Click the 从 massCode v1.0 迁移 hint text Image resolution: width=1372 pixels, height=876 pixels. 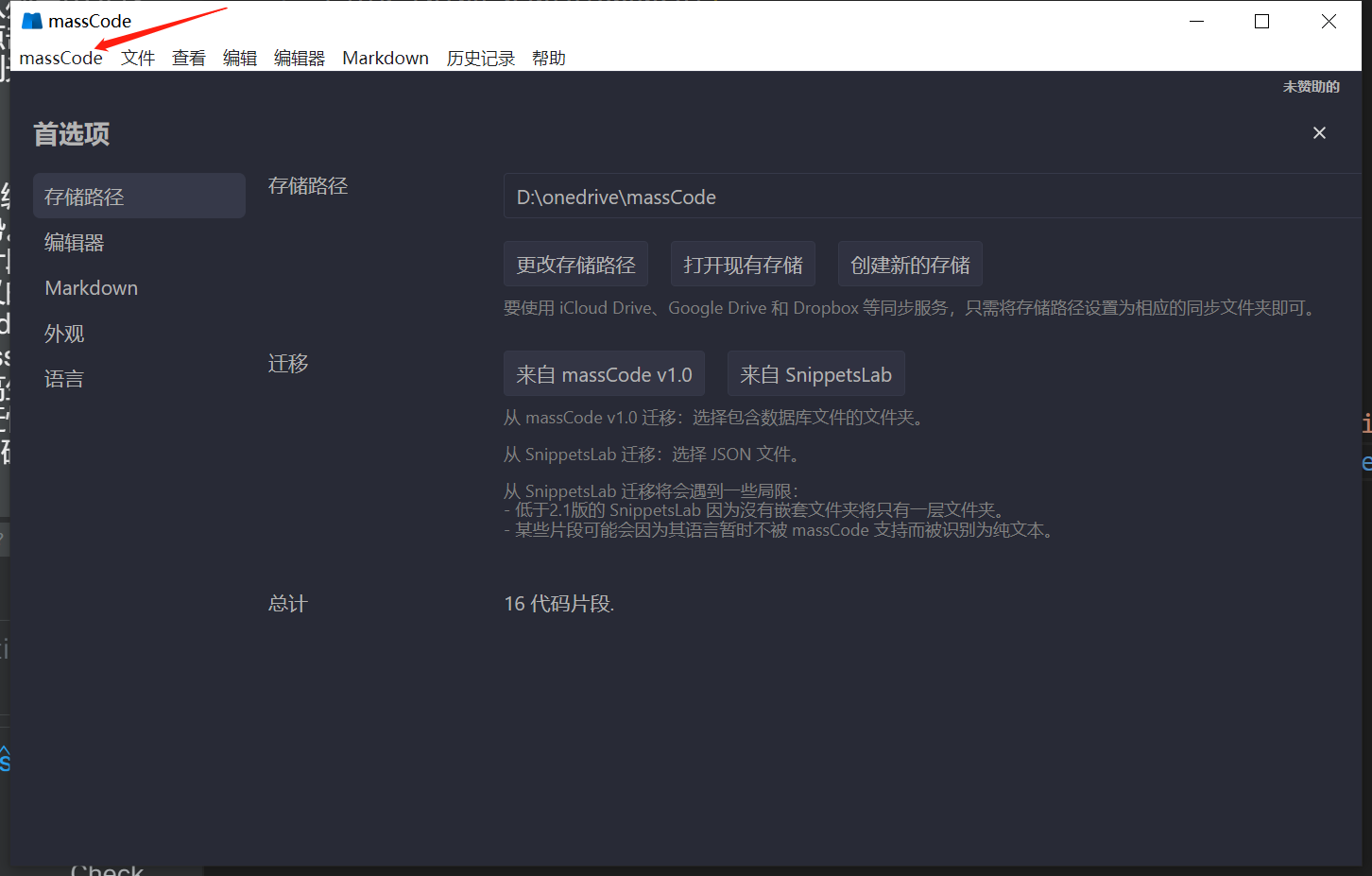713,417
